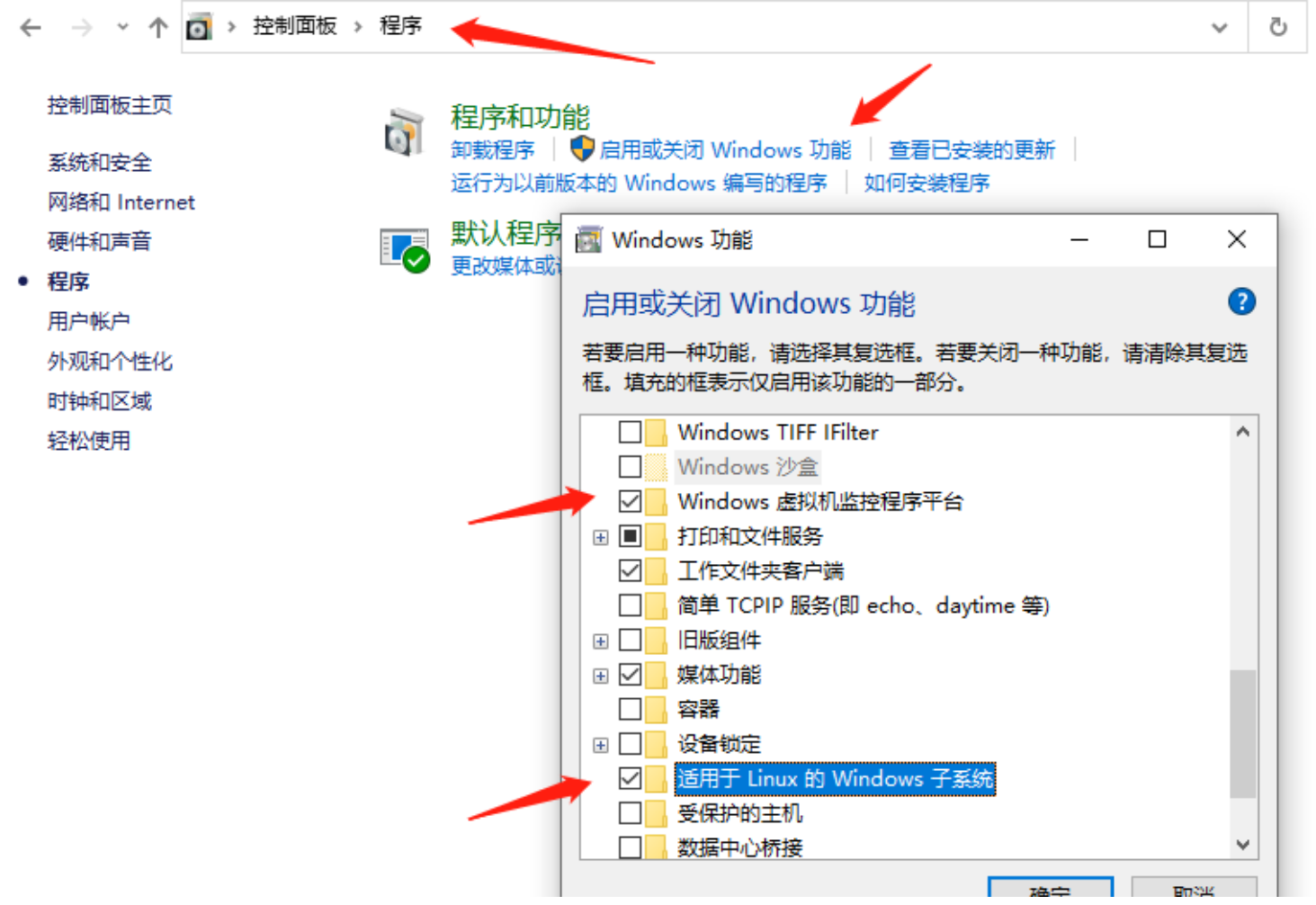Expand the 媒体功能 tree node
Image resolution: width=1316 pixels, height=905 pixels.
[x=600, y=676]
